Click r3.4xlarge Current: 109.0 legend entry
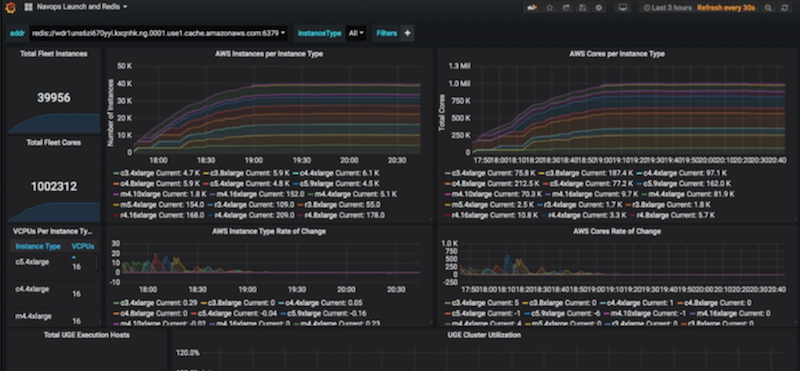 (x=251, y=205)
